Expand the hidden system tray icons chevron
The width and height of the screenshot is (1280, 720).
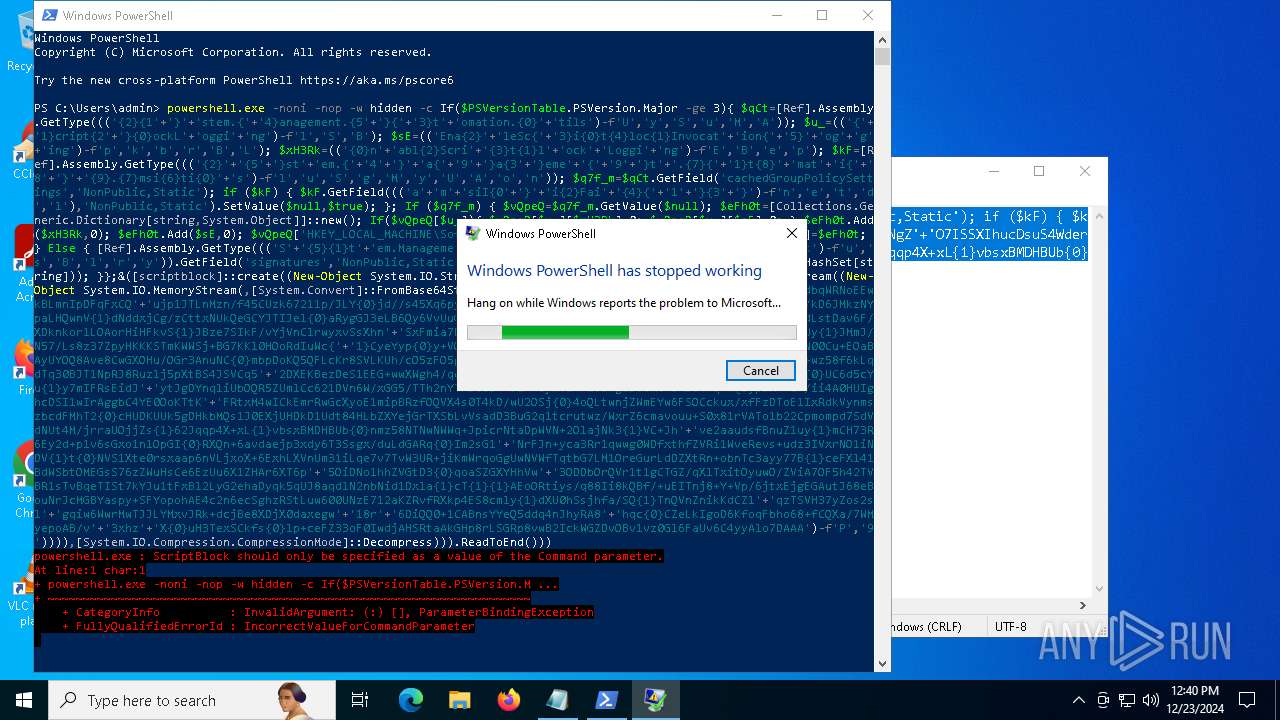(x=1078, y=700)
